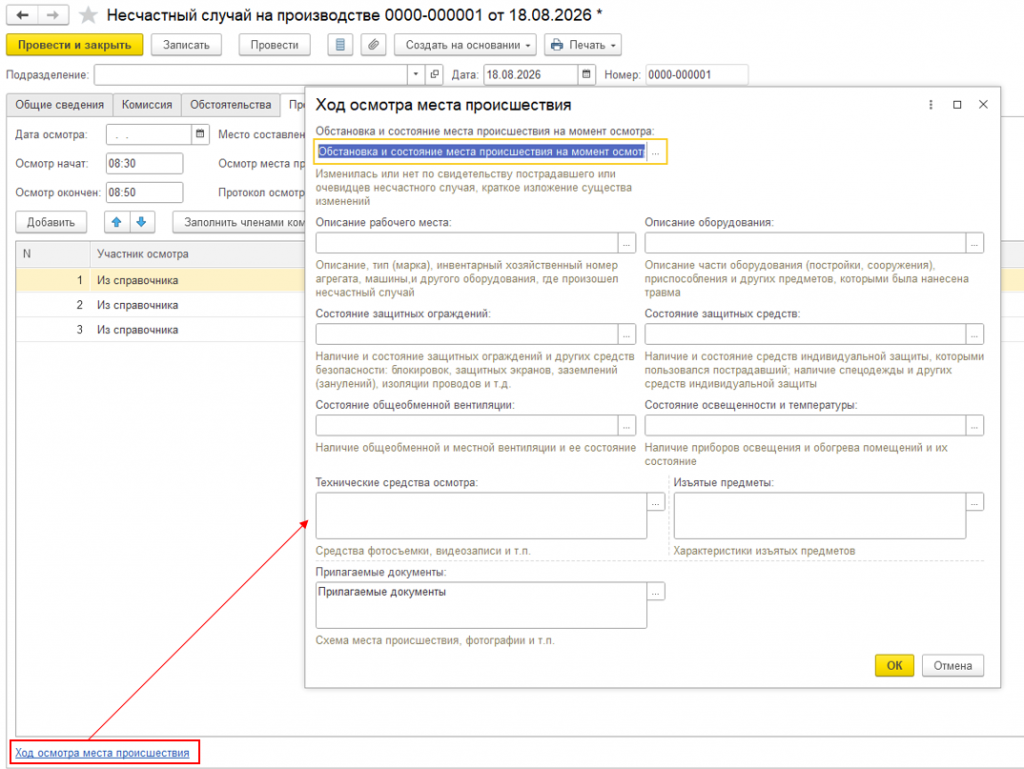The height and width of the screenshot is (769, 1024).
Task: Follow the Ход осмотра места происшествия link
Action: coord(102,753)
